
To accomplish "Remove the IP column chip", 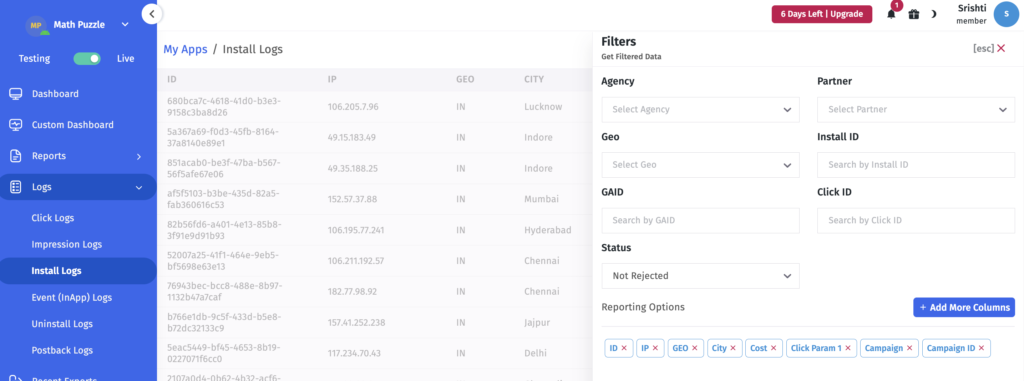I will [655, 348].
